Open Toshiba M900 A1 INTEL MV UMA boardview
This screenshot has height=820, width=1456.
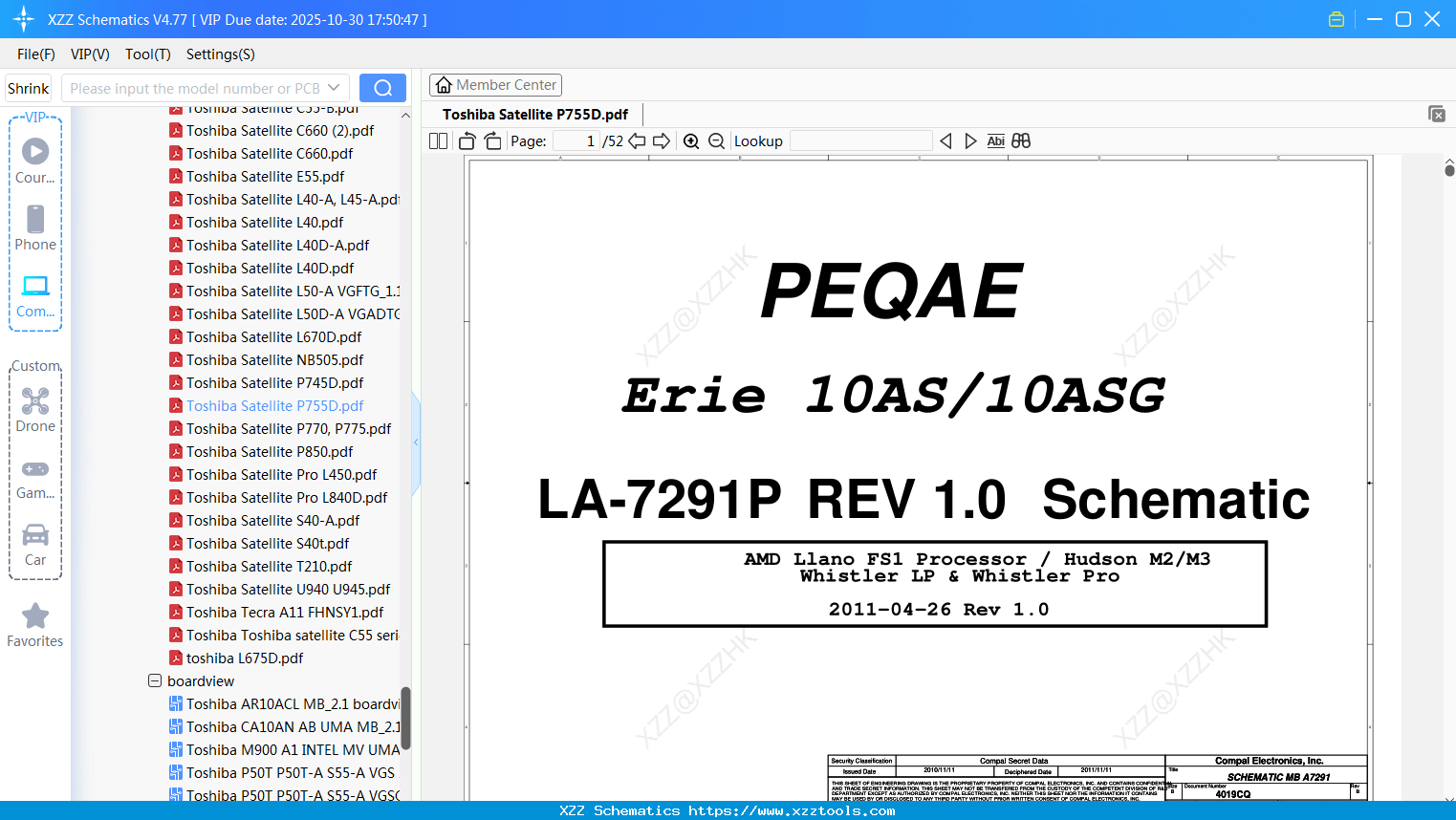point(285,750)
